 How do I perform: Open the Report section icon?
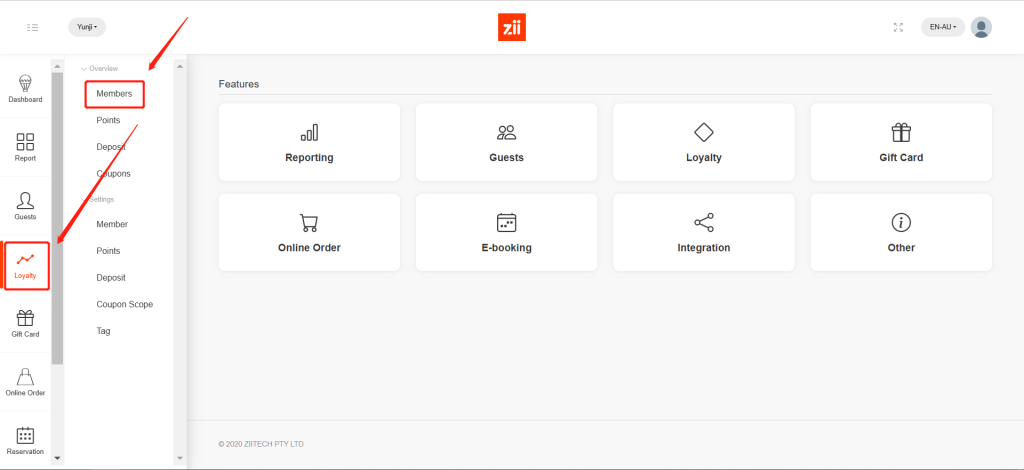point(26,147)
